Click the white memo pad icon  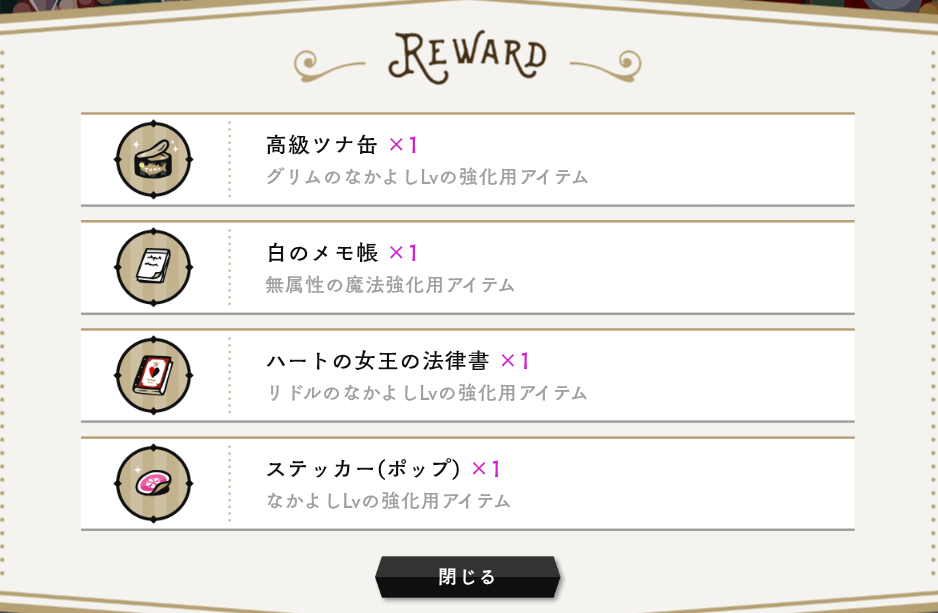tap(153, 268)
